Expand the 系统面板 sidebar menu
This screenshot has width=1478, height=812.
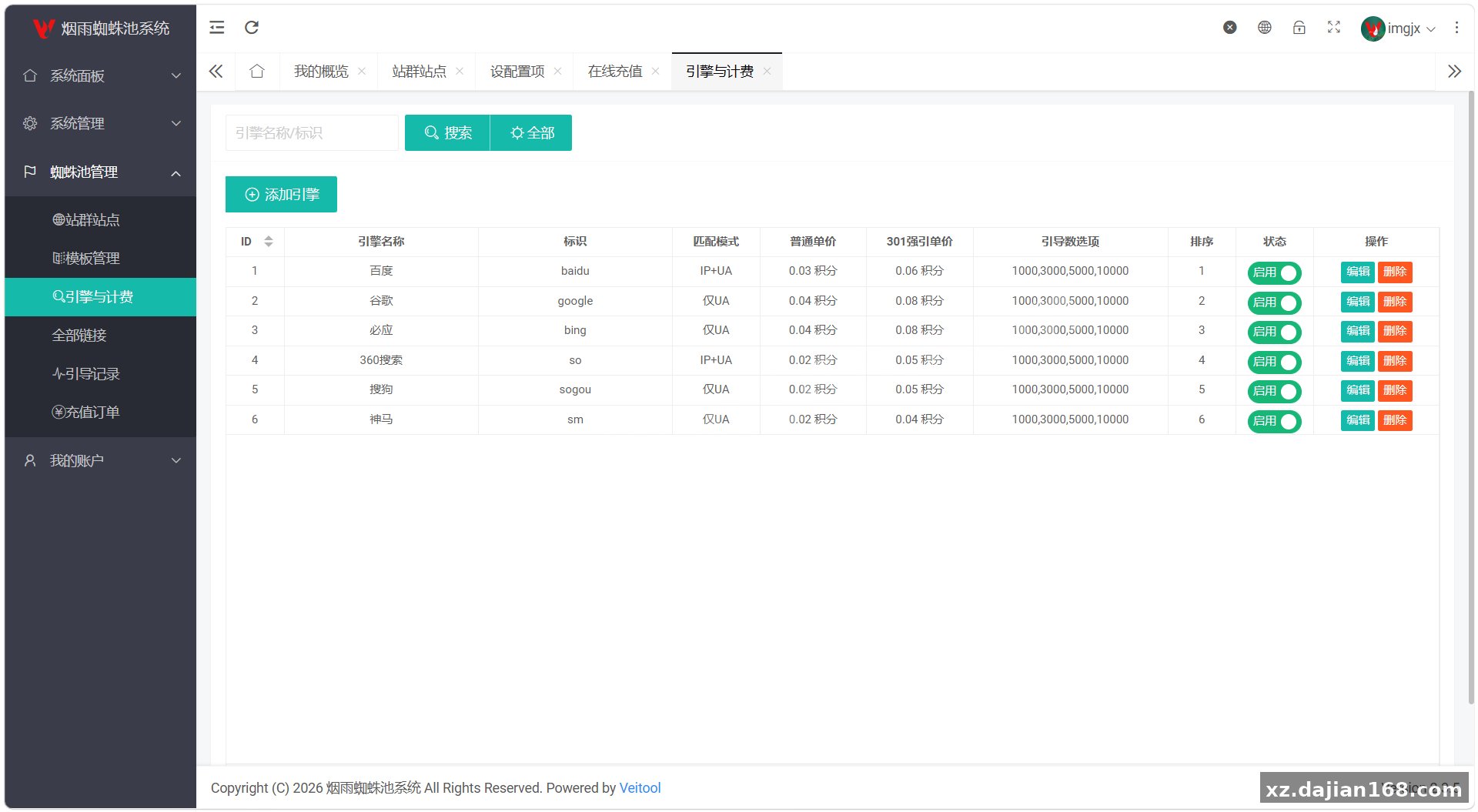point(101,75)
